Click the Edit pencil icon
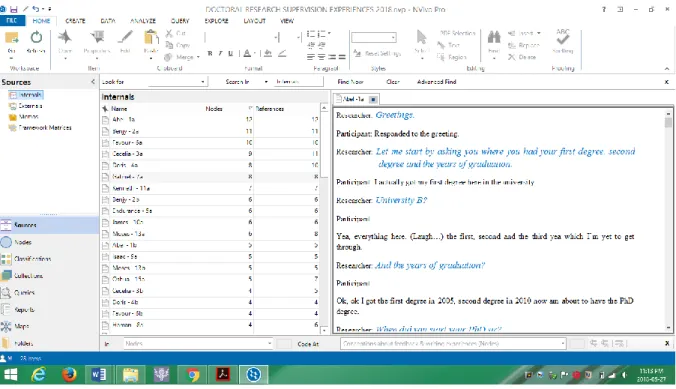 pos(125,37)
